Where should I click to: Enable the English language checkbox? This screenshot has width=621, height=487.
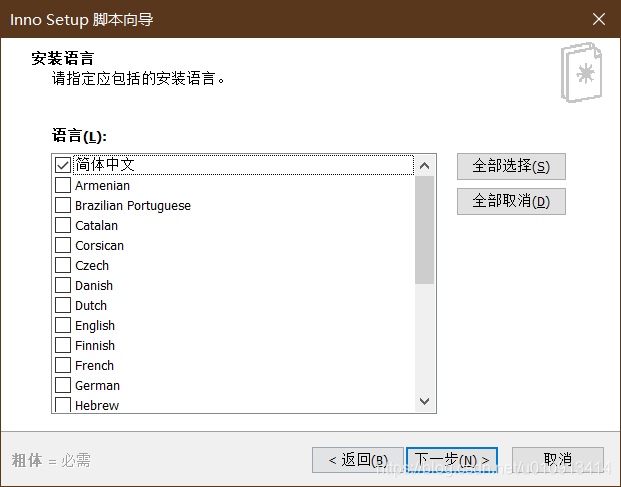coord(63,325)
